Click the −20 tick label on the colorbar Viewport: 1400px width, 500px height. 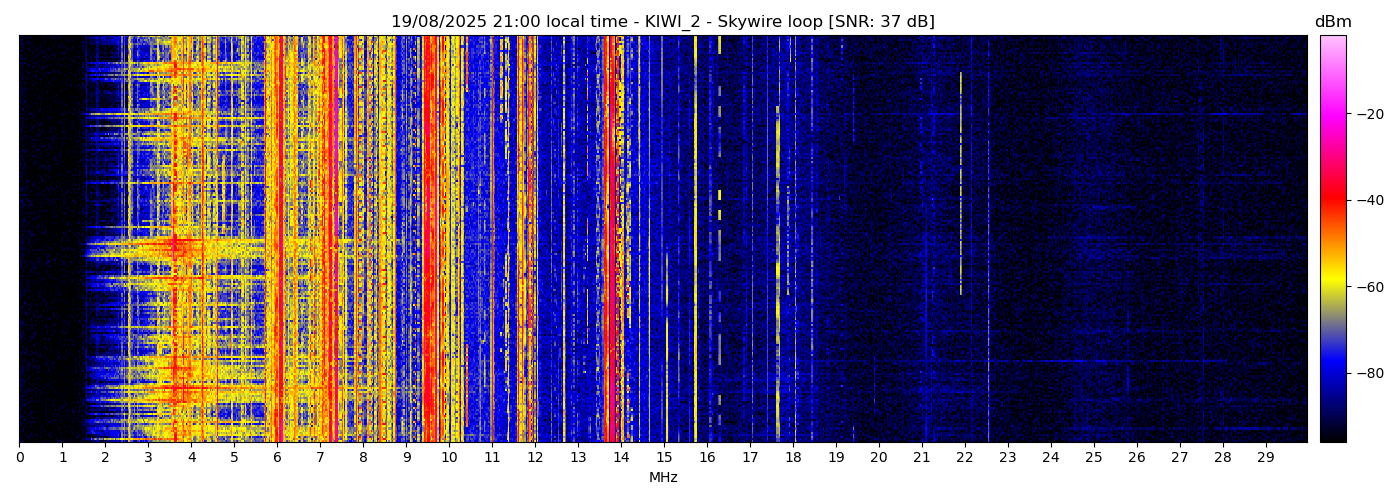[1368, 114]
